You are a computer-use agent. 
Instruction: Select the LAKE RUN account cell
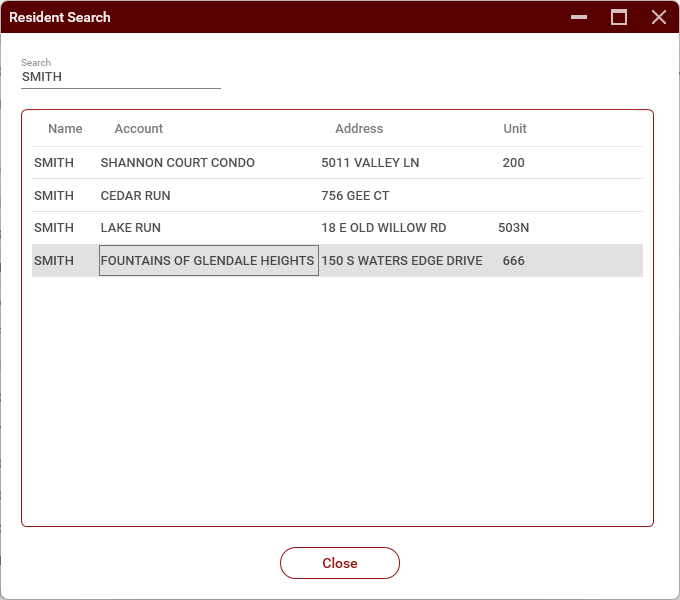point(131,228)
